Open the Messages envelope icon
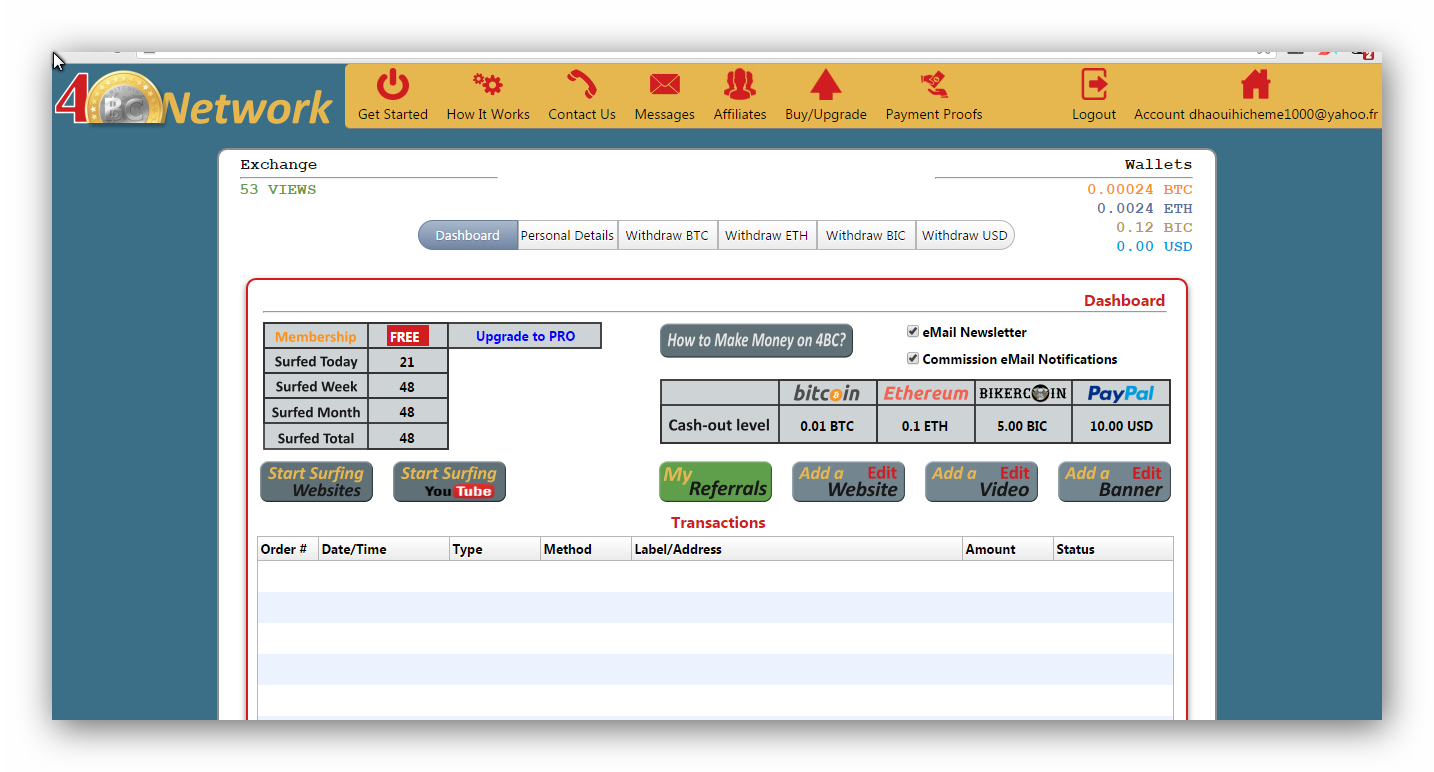Image resolution: width=1434 pixels, height=772 pixels. click(x=664, y=84)
